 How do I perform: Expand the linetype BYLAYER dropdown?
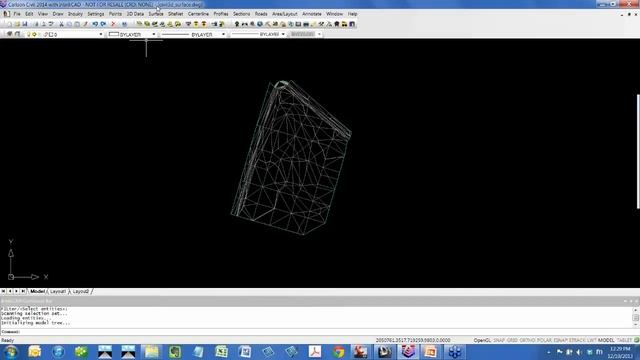pyautogui.click(x=223, y=34)
